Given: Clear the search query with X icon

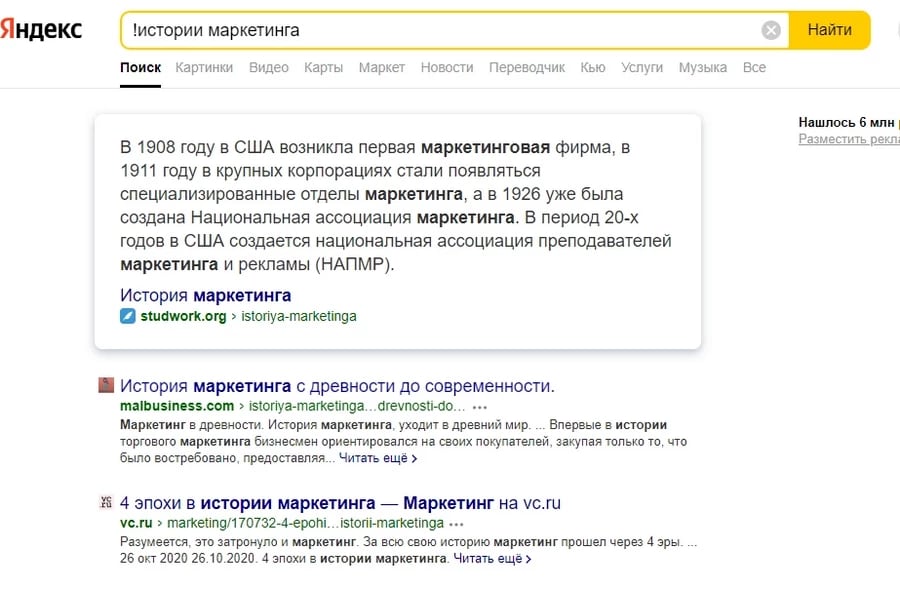Looking at the screenshot, I should click(x=771, y=30).
